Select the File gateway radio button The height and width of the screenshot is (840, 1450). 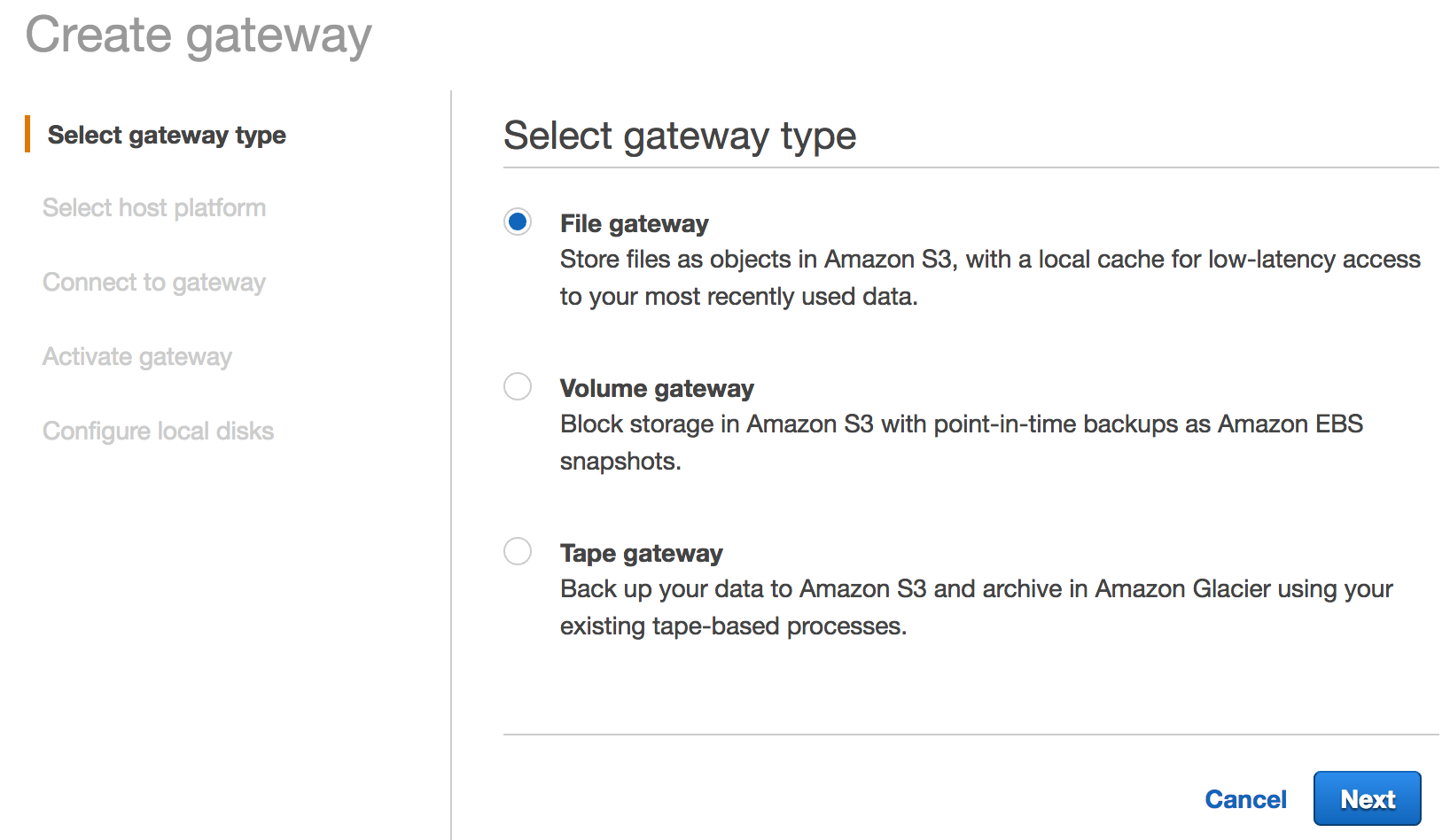(518, 222)
